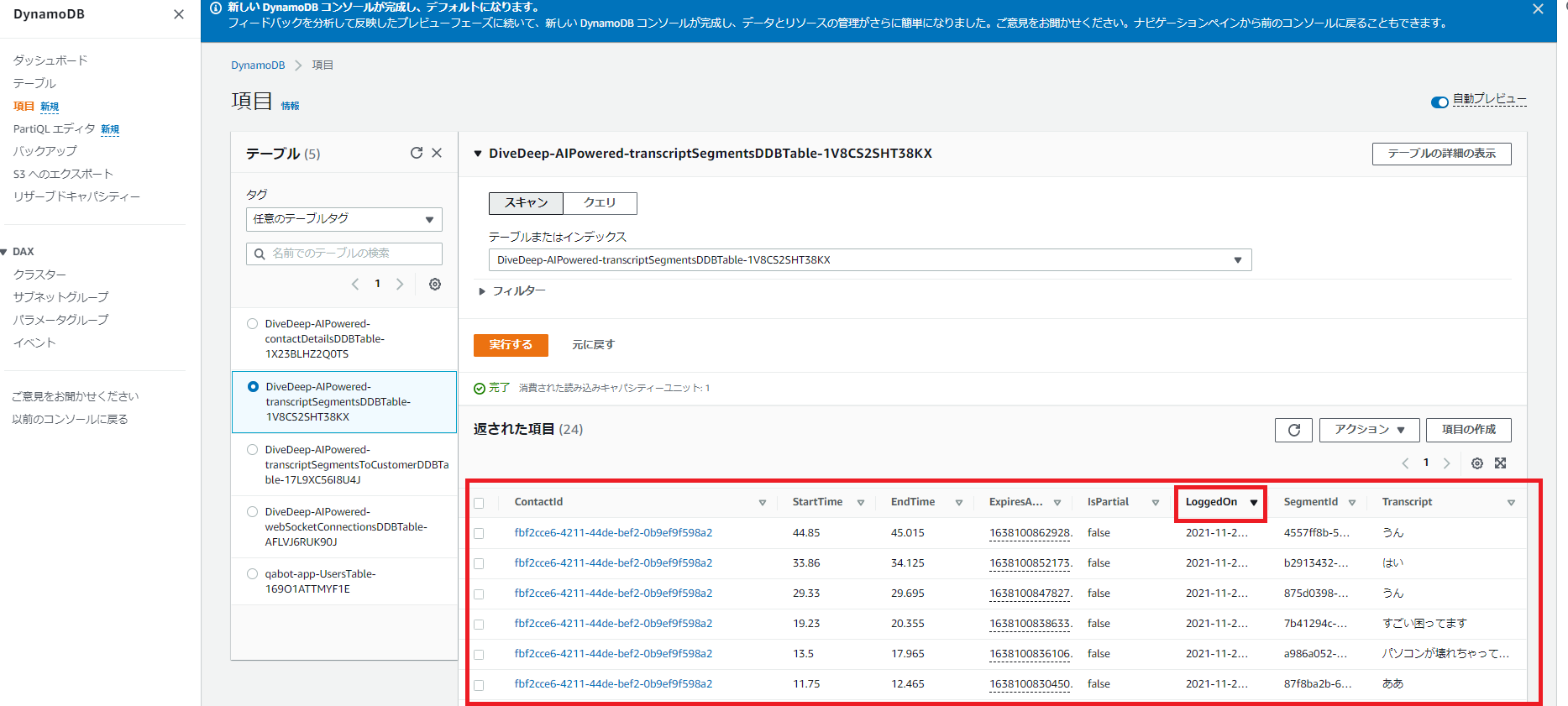Check the row with StartTime 44.85
The height and width of the screenshot is (706, 1568).
(x=479, y=534)
